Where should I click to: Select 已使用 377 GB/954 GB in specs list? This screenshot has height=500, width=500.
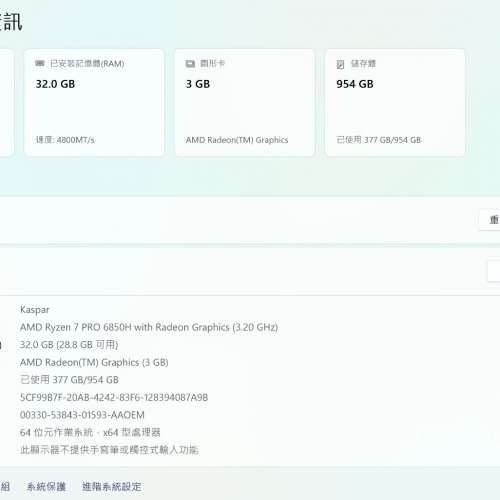(x=69, y=380)
